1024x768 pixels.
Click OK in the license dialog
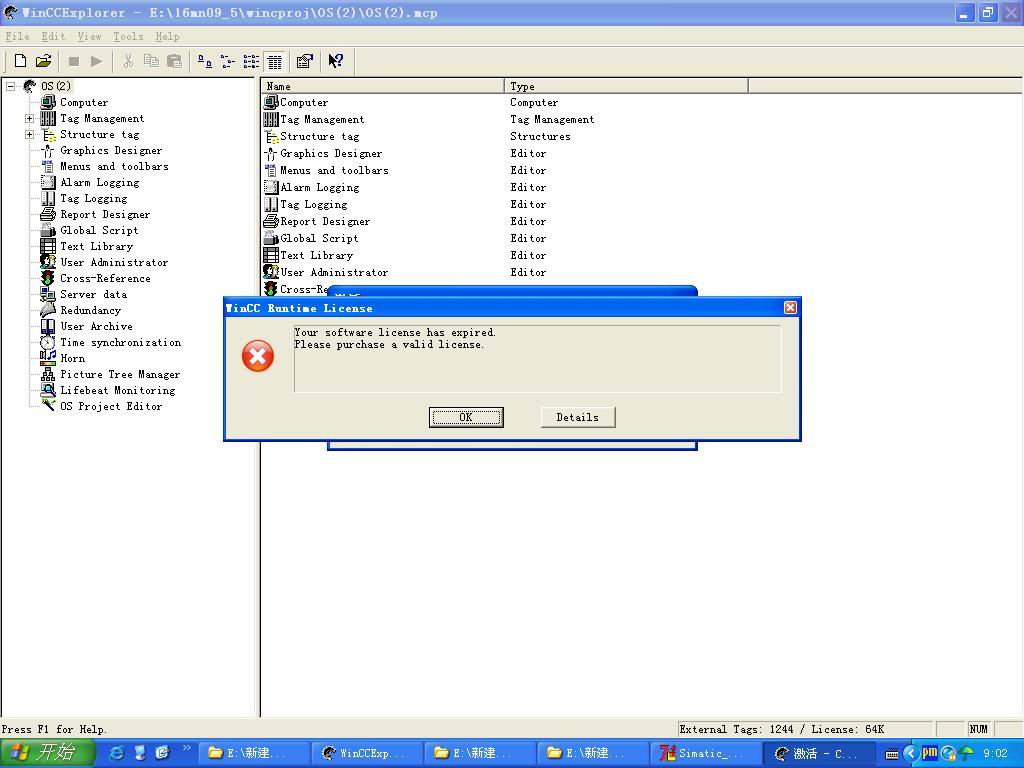pyautogui.click(x=466, y=417)
